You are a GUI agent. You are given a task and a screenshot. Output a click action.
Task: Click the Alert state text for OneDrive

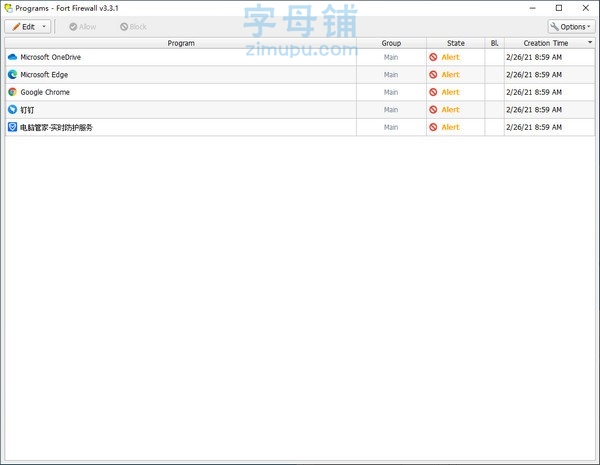point(450,57)
